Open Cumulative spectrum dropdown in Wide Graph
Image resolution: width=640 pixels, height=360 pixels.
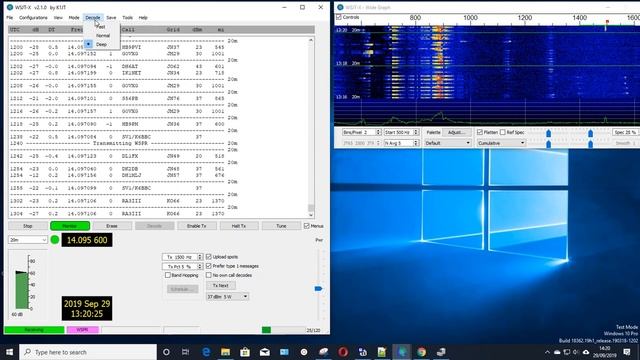coord(501,143)
